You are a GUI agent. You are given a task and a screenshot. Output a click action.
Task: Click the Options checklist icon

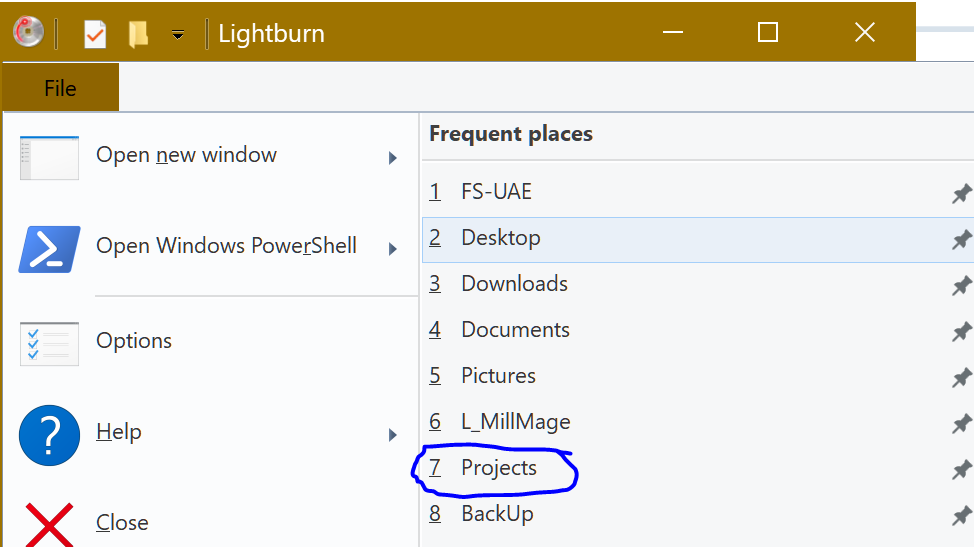[48, 343]
